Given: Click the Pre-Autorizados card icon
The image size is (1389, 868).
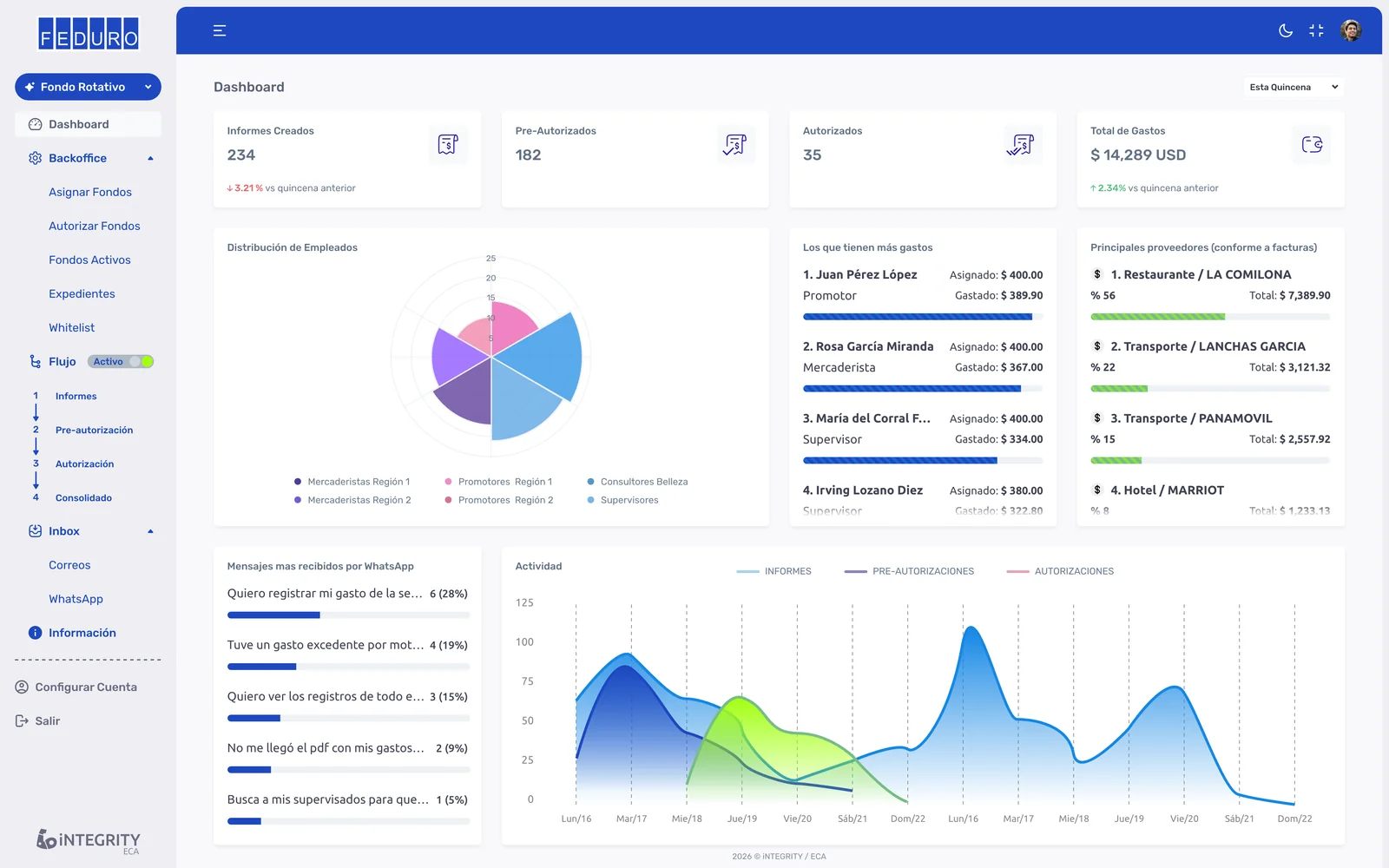Looking at the screenshot, I should (735, 144).
